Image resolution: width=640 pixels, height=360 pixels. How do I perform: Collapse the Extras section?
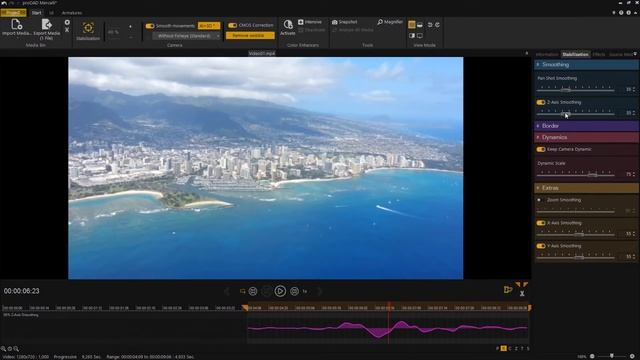(587, 188)
